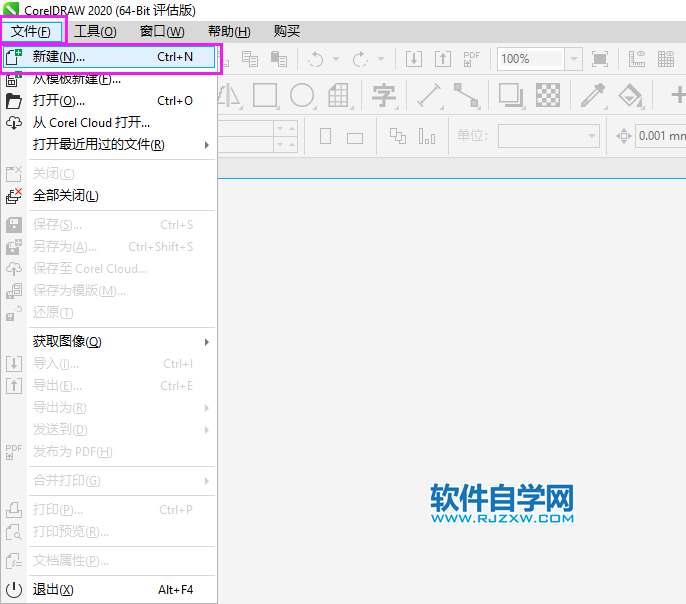The width and height of the screenshot is (686, 604).
Task: Select landscape page orientation icon
Action: 355,138
